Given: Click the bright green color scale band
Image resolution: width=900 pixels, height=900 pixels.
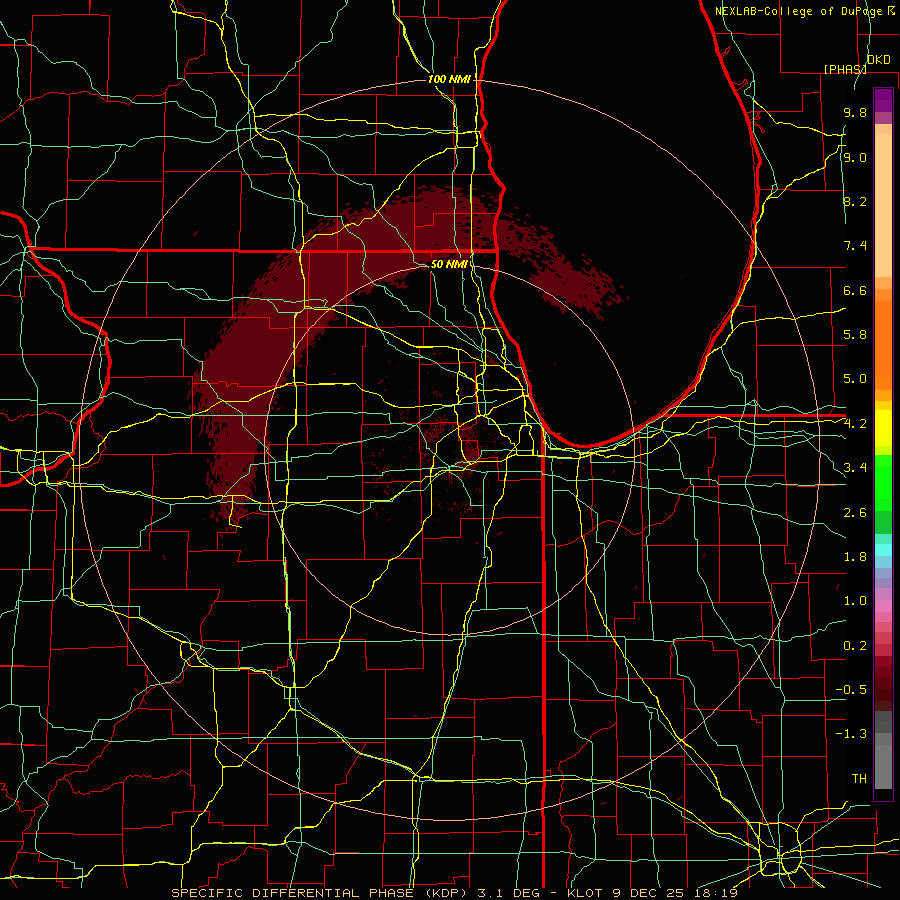Looking at the screenshot, I should click(883, 482).
